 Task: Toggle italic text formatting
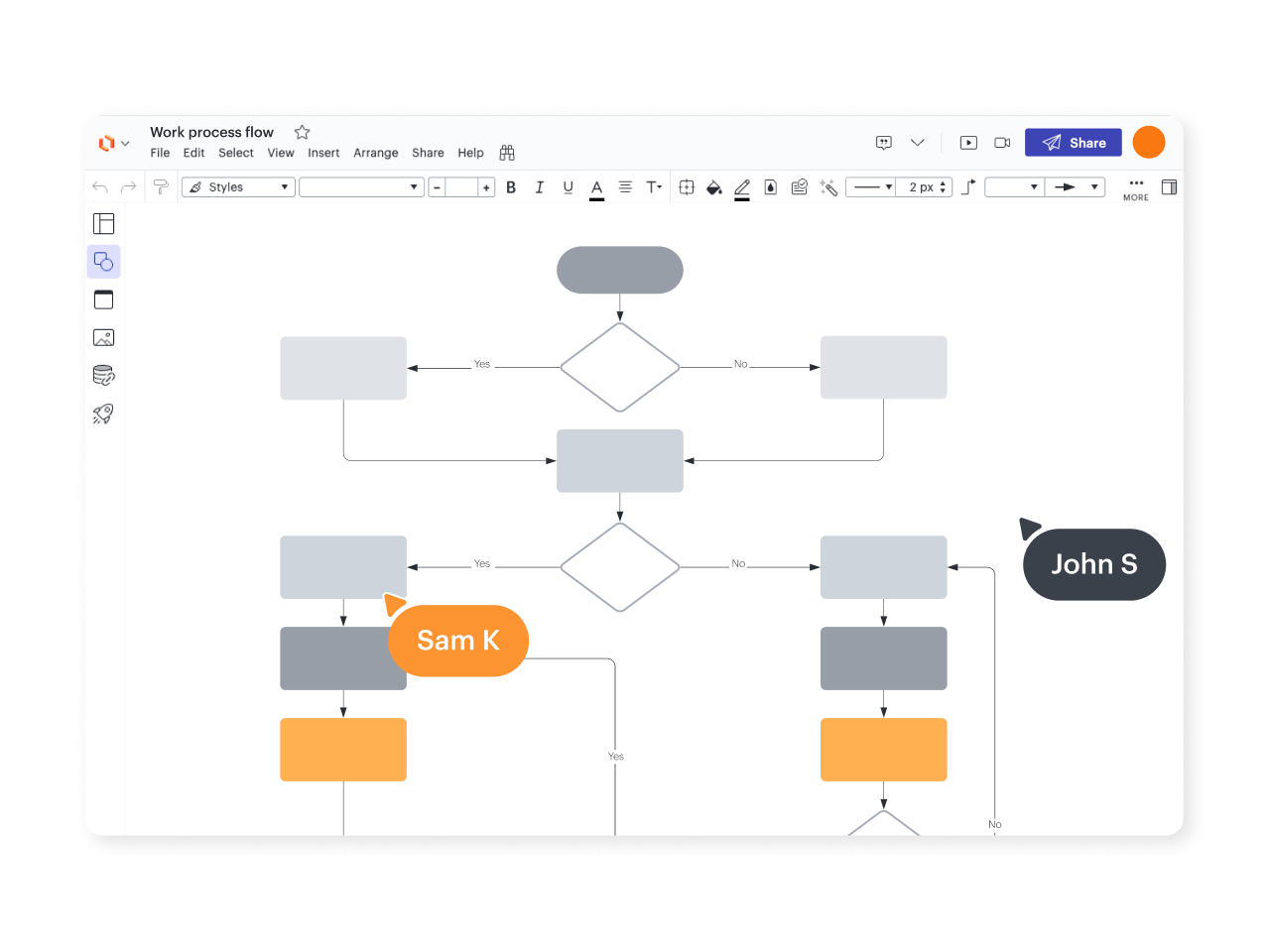(539, 187)
